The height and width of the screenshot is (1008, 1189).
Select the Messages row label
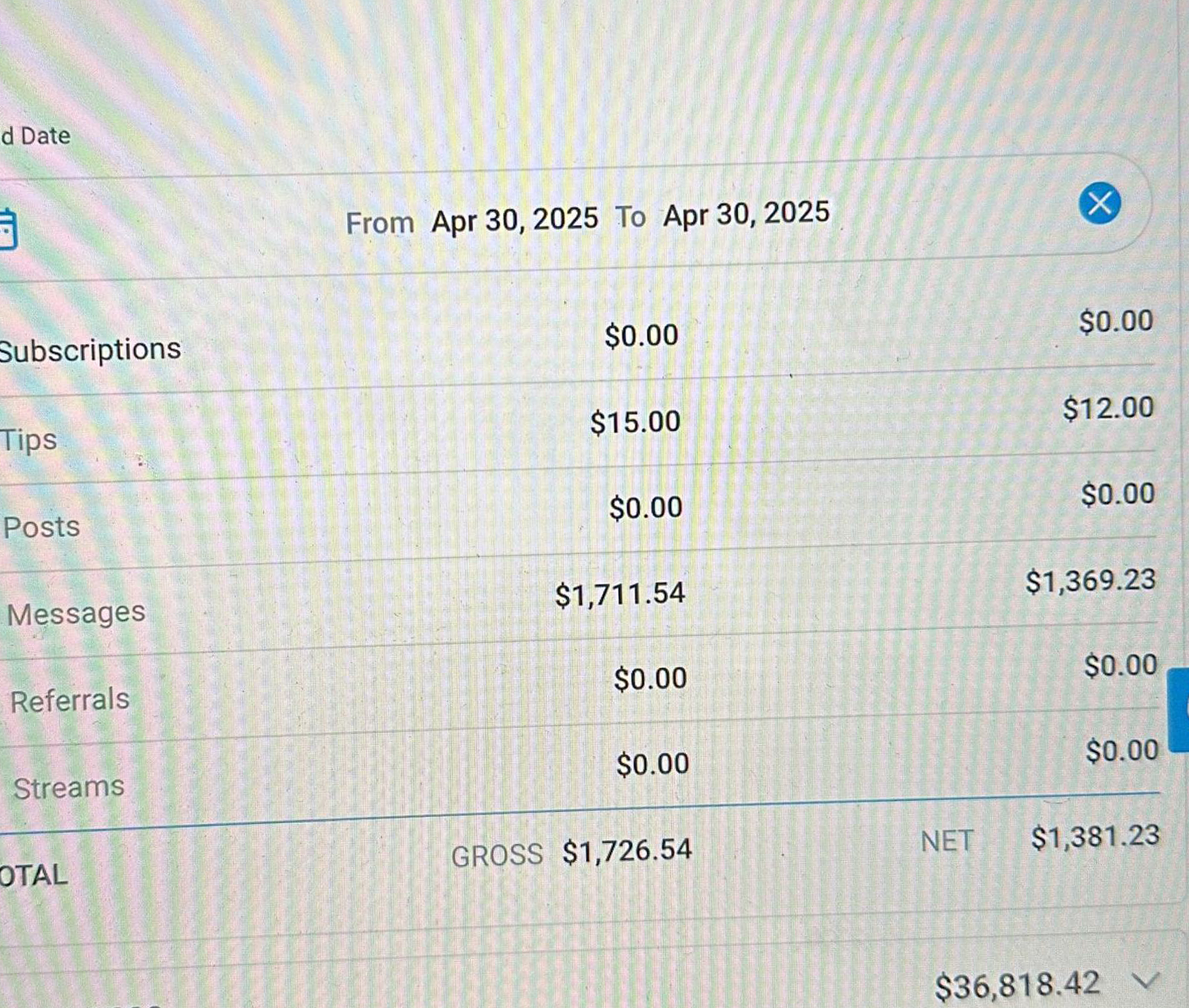pos(76,614)
